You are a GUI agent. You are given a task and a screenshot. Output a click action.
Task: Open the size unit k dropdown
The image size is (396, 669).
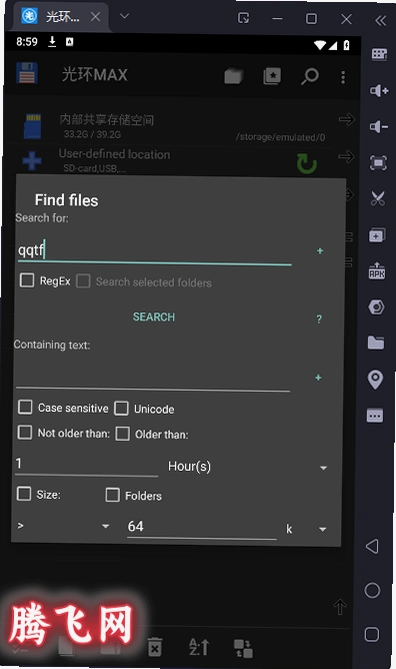coord(323,529)
